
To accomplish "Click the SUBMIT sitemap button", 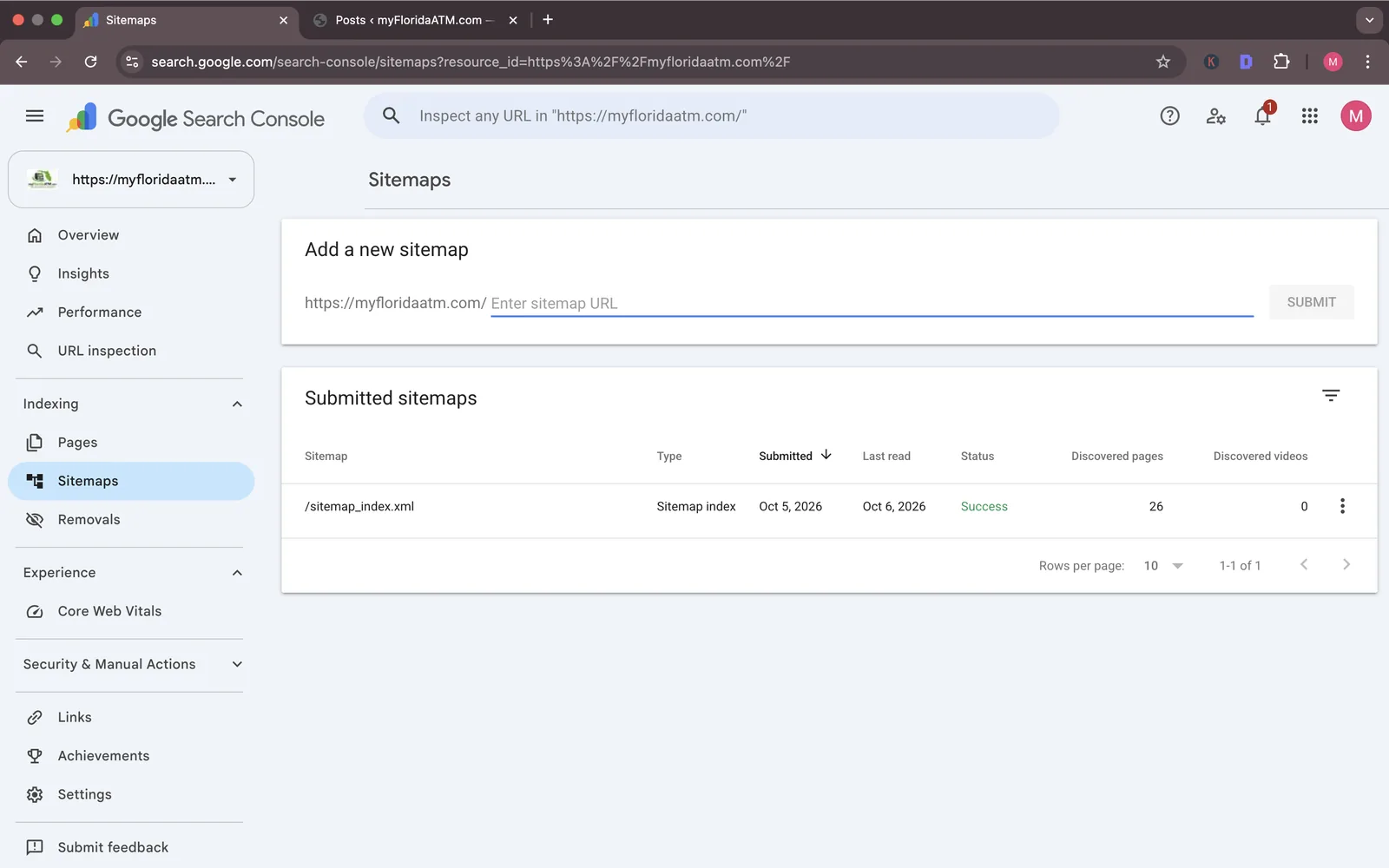I will pos(1311,302).
